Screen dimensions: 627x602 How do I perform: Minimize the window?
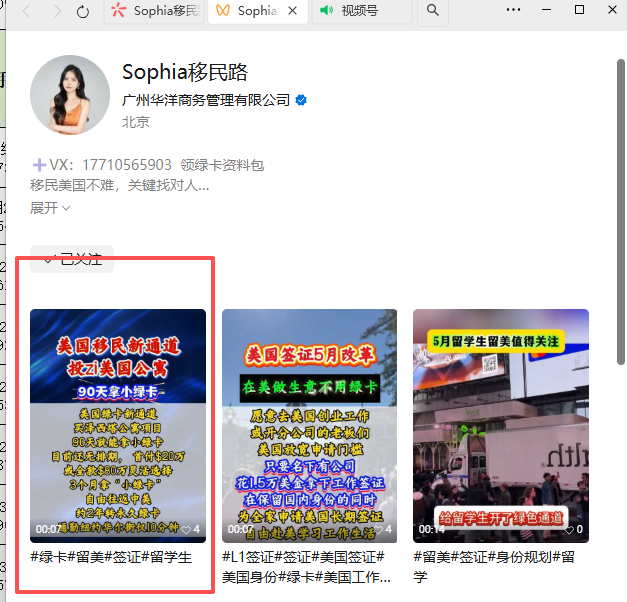pyautogui.click(x=546, y=10)
